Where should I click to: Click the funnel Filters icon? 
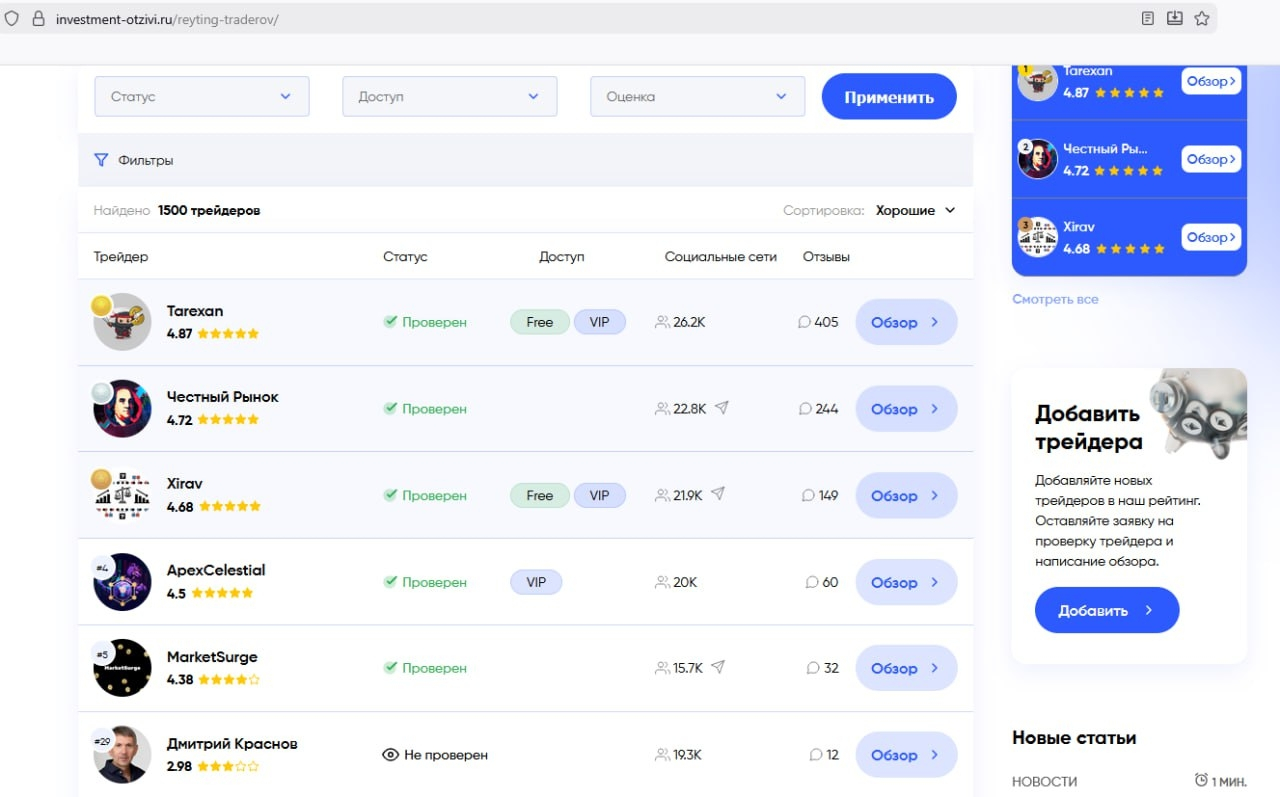pos(100,160)
